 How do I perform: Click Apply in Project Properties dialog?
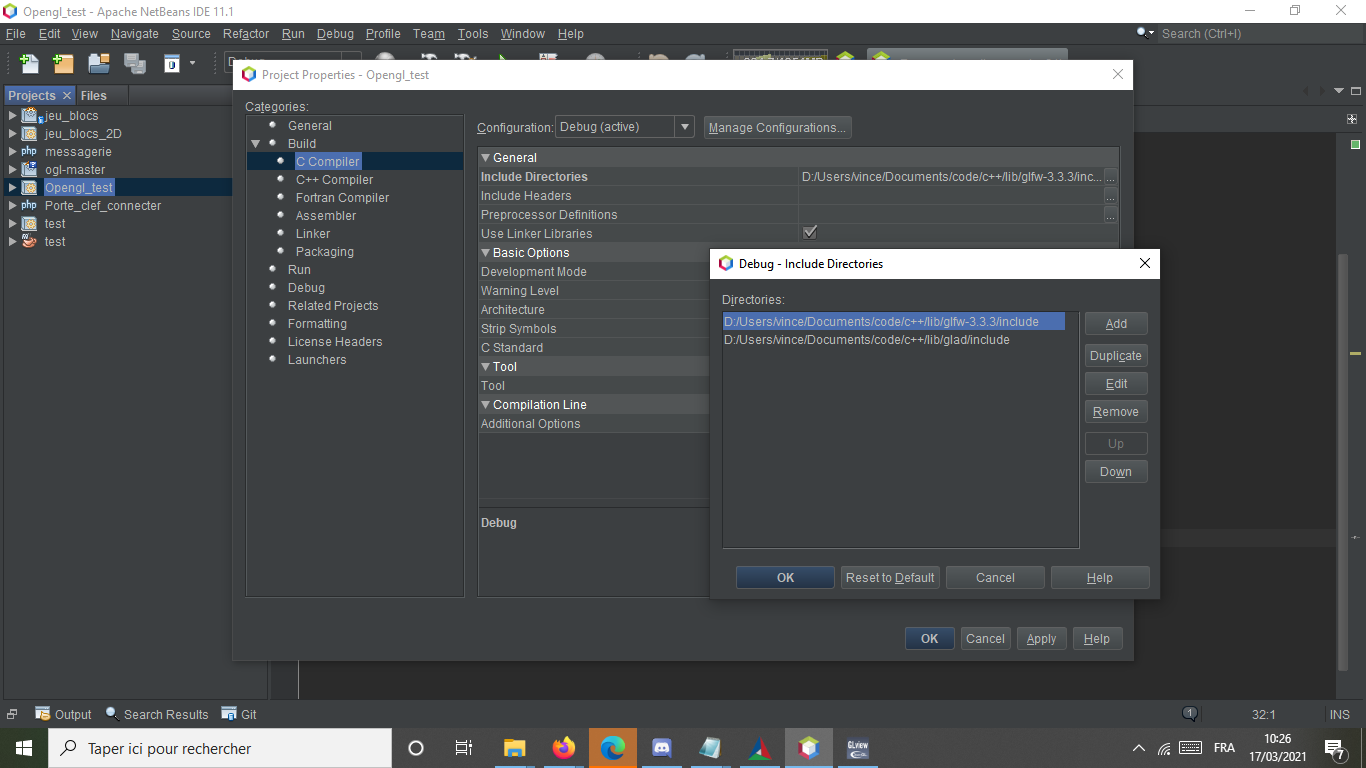point(1041,639)
